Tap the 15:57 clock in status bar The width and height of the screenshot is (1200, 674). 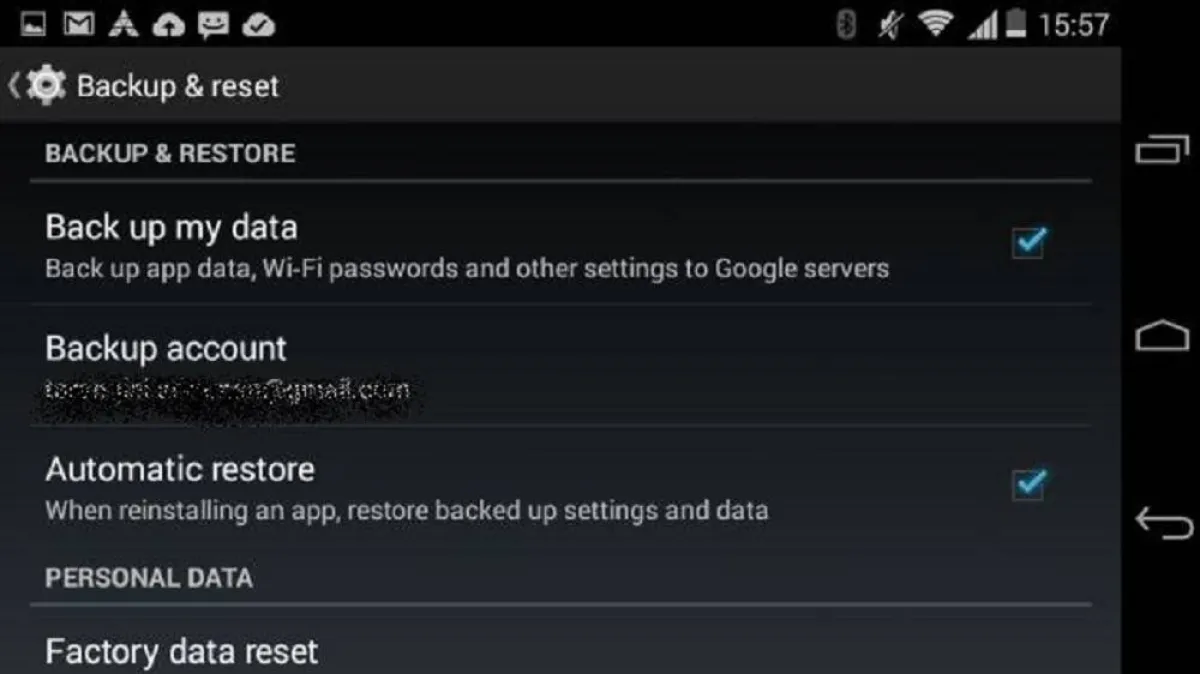1073,25
